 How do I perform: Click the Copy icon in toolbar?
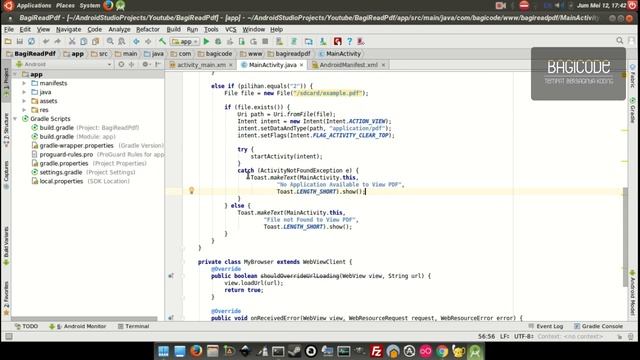(x=84, y=41)
